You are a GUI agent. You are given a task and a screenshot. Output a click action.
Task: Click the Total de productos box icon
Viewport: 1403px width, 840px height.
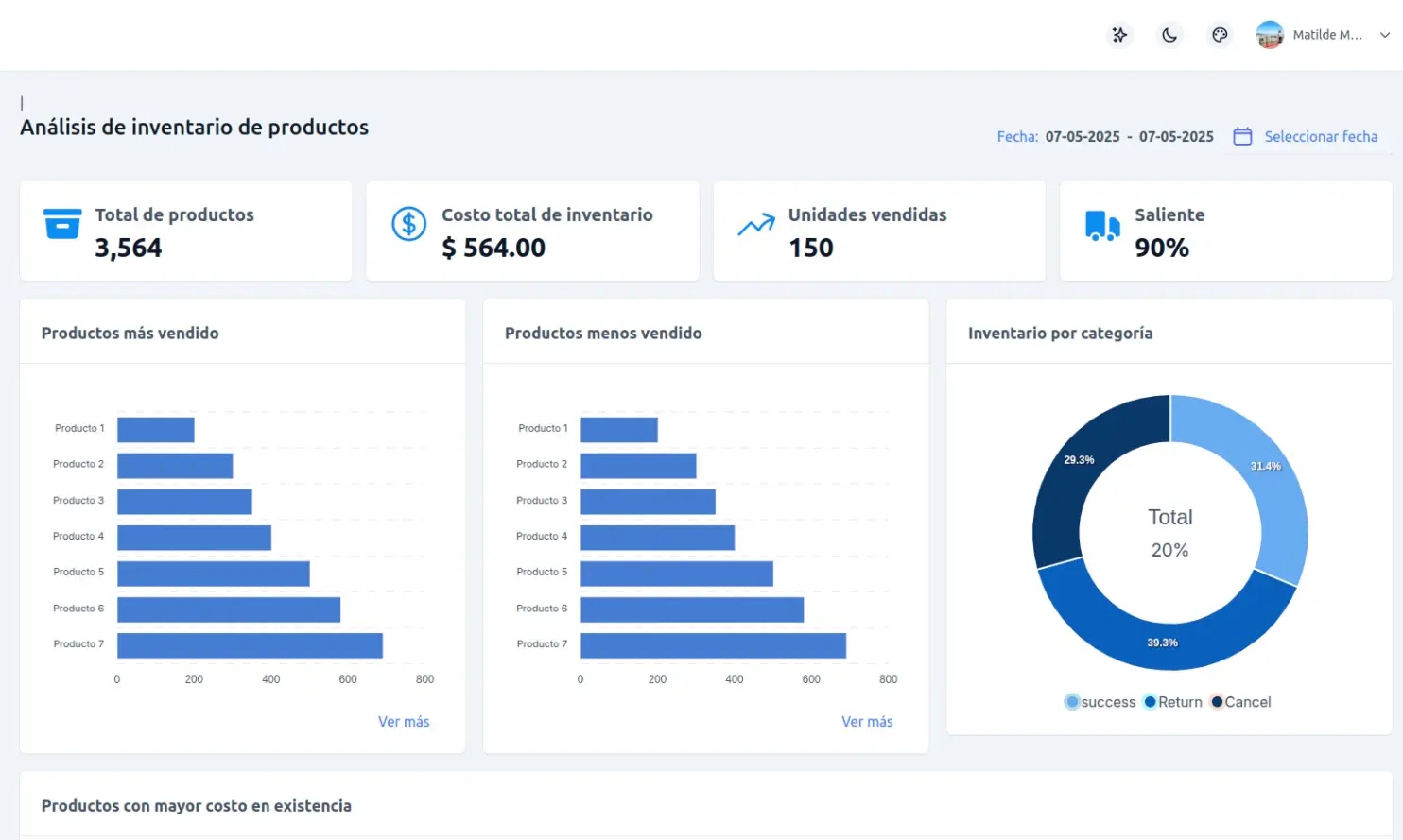click(x=62, y=224)
